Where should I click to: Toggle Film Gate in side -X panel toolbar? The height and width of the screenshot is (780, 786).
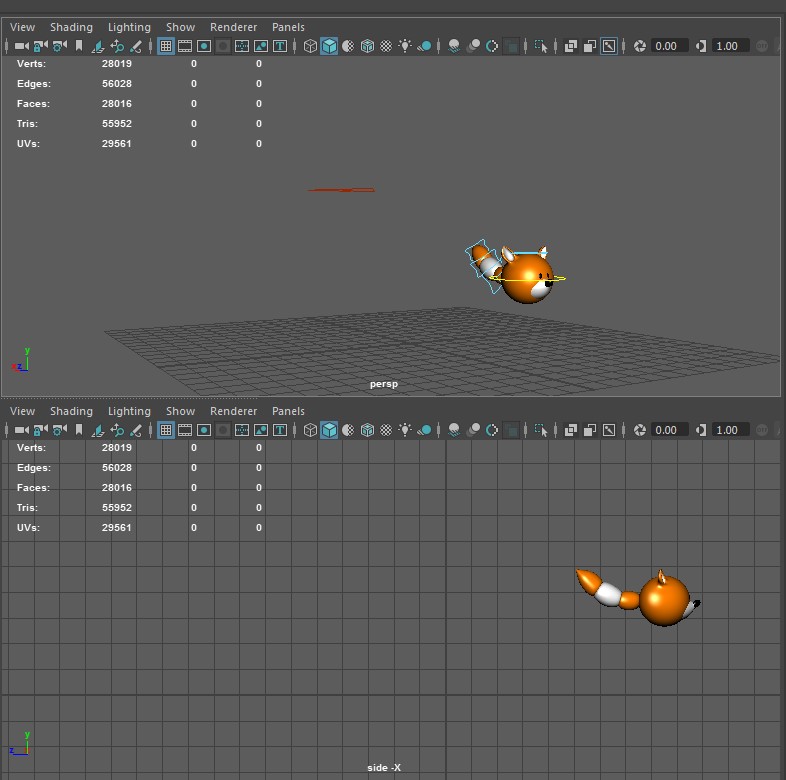tap(185, 430)
